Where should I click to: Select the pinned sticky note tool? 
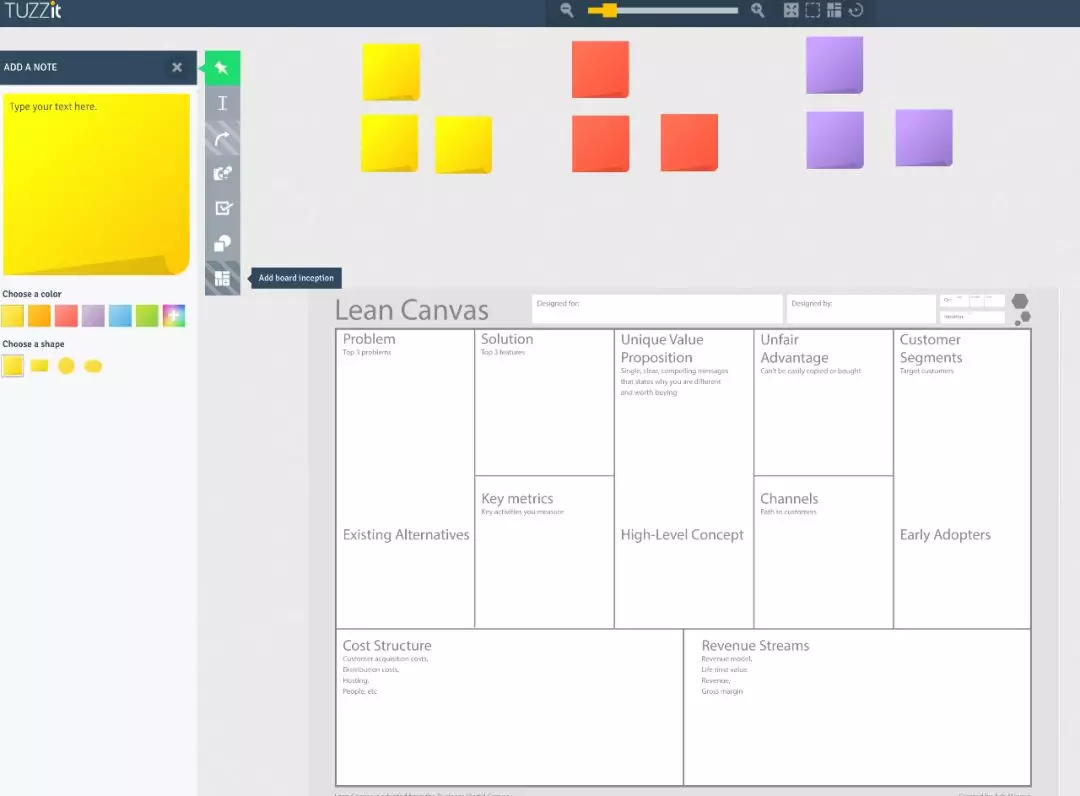pyautogui.click(x=222, y=68)
